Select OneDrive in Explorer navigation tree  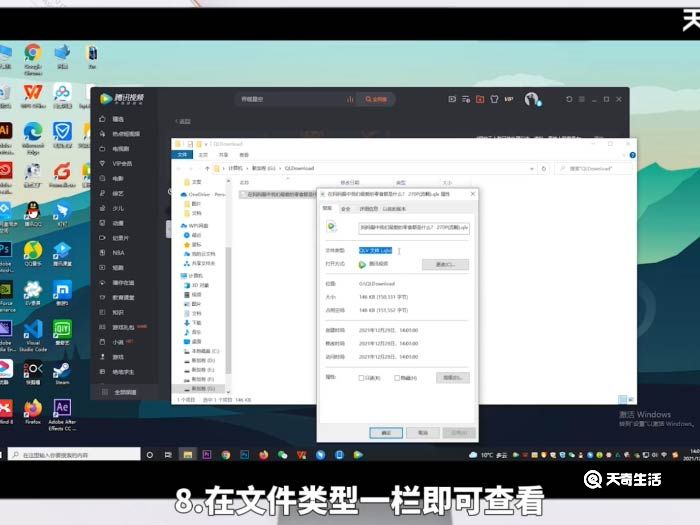[x=204, y=195]
